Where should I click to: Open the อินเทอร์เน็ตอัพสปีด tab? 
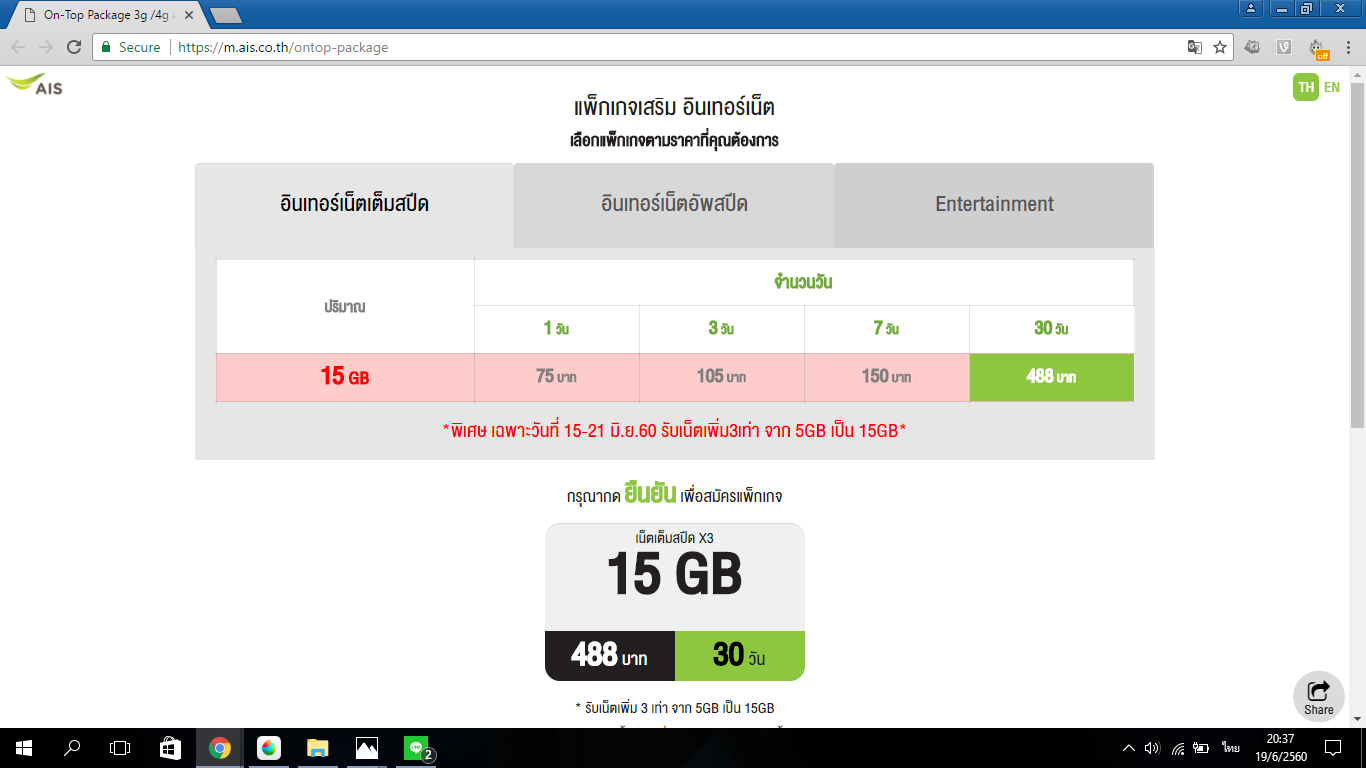click(674, 205)
